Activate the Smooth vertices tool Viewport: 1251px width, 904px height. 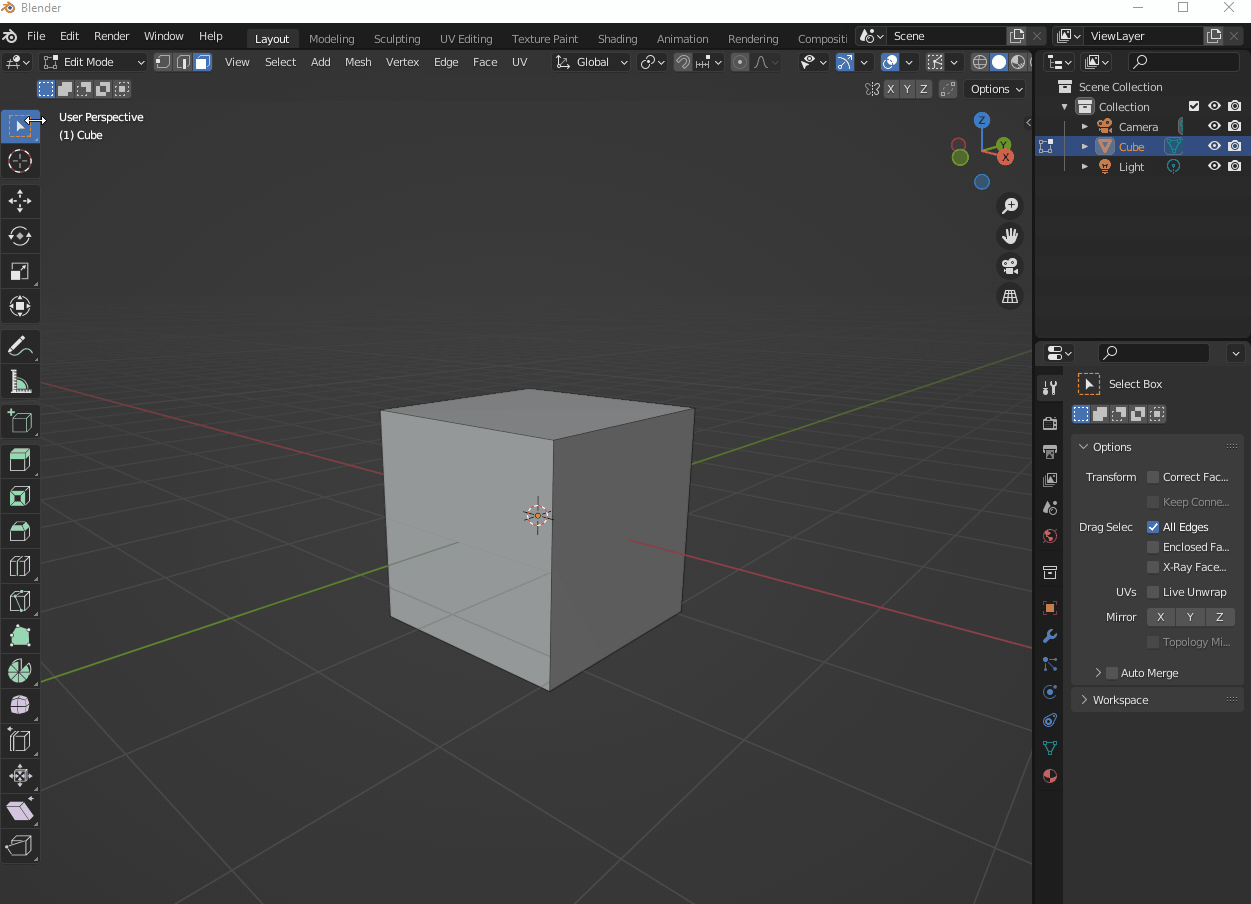tap(20, 706)
